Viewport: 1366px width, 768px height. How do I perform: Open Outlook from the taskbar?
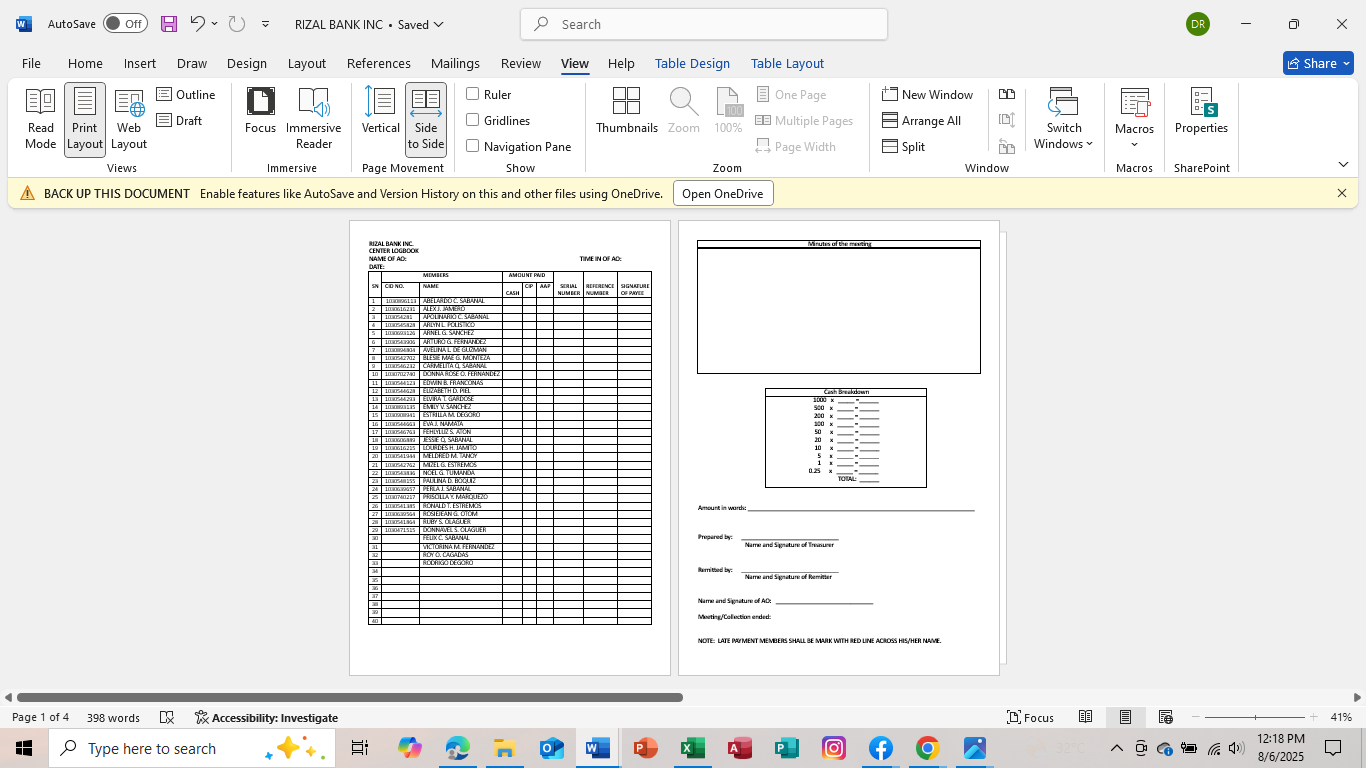pyautogui.click(x=551, y=748)
